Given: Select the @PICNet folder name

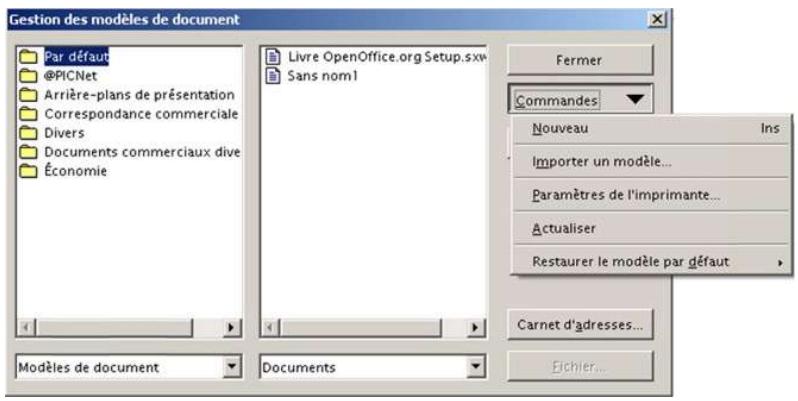Looking at the screenshot, I should click(70, 76).
